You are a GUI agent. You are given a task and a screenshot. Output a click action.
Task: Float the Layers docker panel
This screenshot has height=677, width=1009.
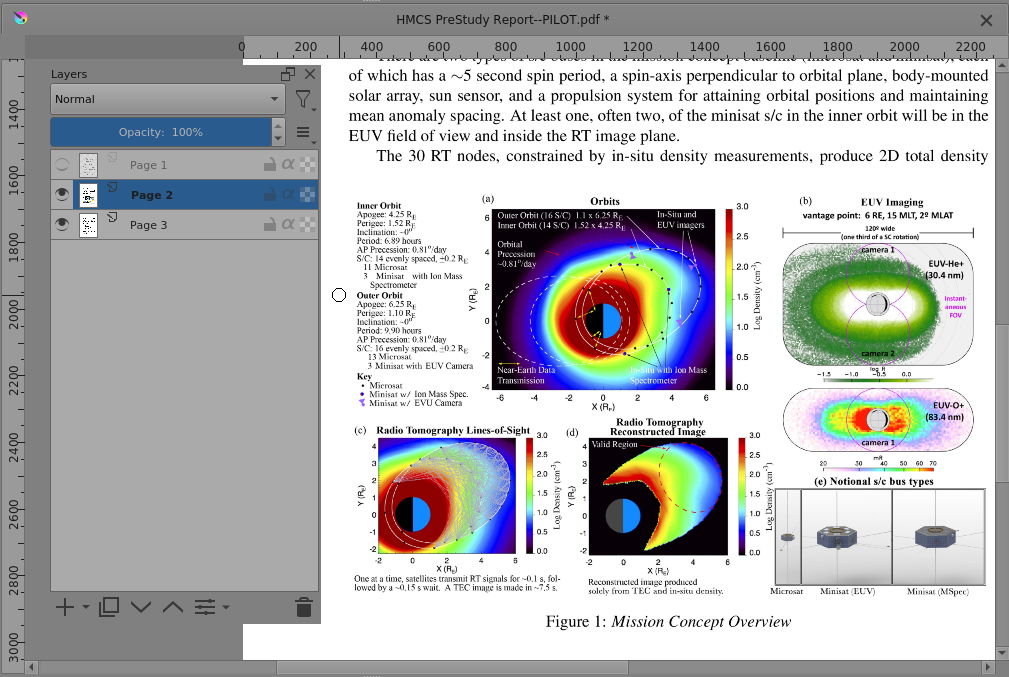click(288, 74)
